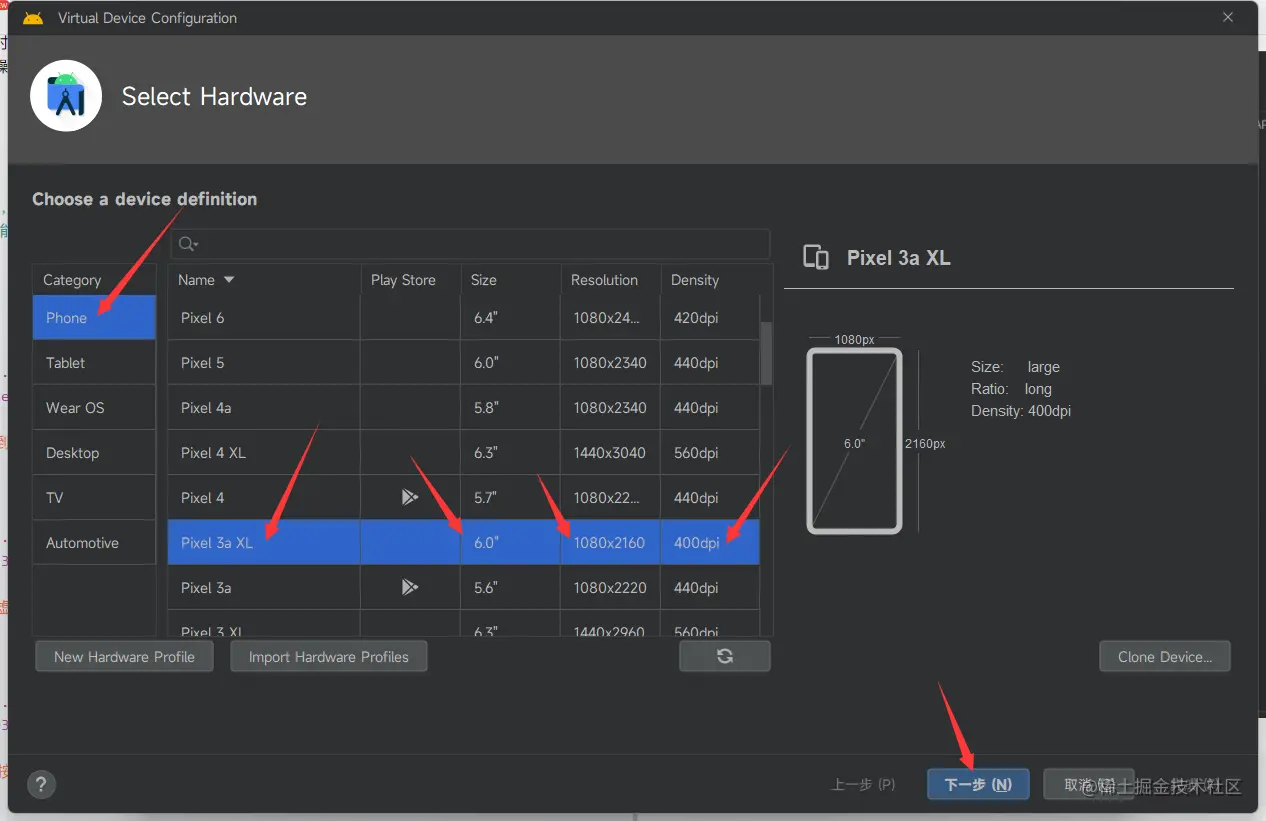Click the Category list header

pos(94,280)
